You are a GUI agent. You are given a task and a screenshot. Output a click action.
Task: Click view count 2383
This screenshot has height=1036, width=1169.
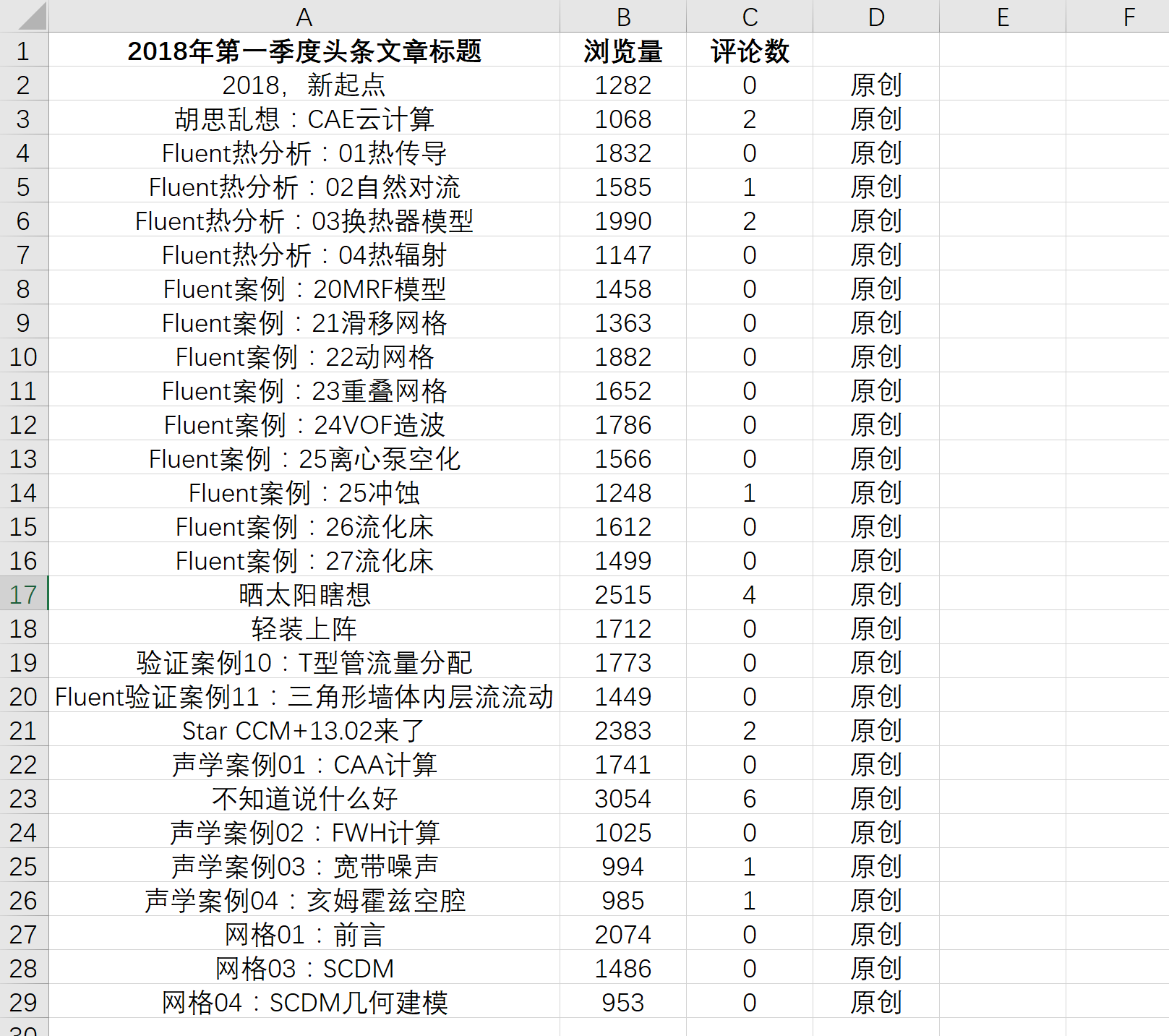tap(623, 729)
